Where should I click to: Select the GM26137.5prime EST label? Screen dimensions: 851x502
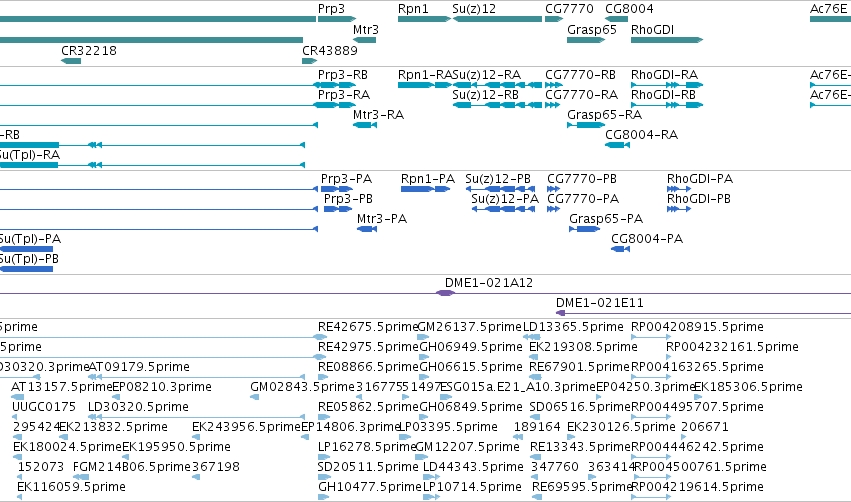click(469, 327)
